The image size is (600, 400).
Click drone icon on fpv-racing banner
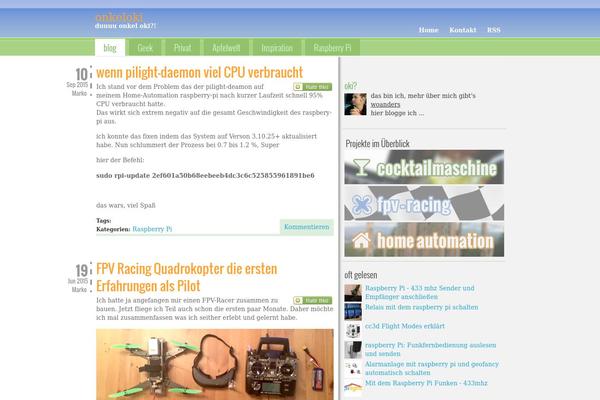click(x=361, y=204)
